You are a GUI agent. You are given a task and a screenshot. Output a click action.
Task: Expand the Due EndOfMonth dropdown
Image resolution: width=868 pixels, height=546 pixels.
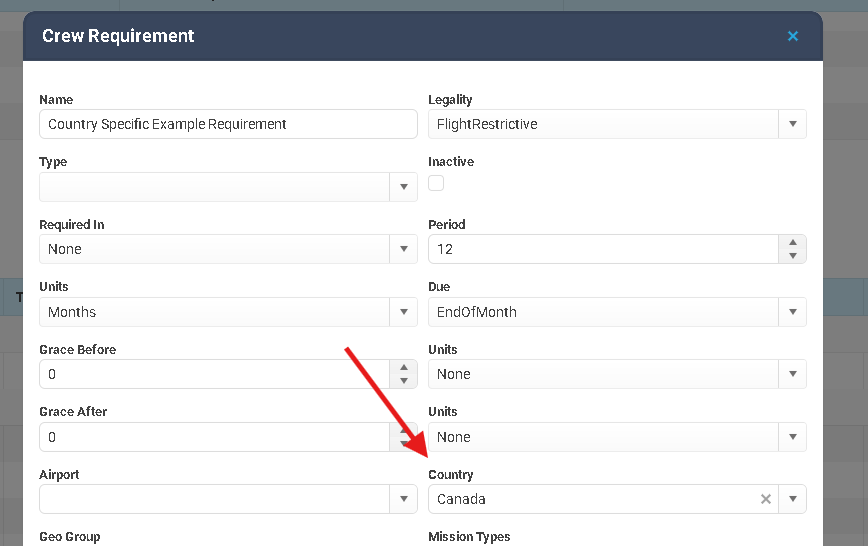pos(792,312)
